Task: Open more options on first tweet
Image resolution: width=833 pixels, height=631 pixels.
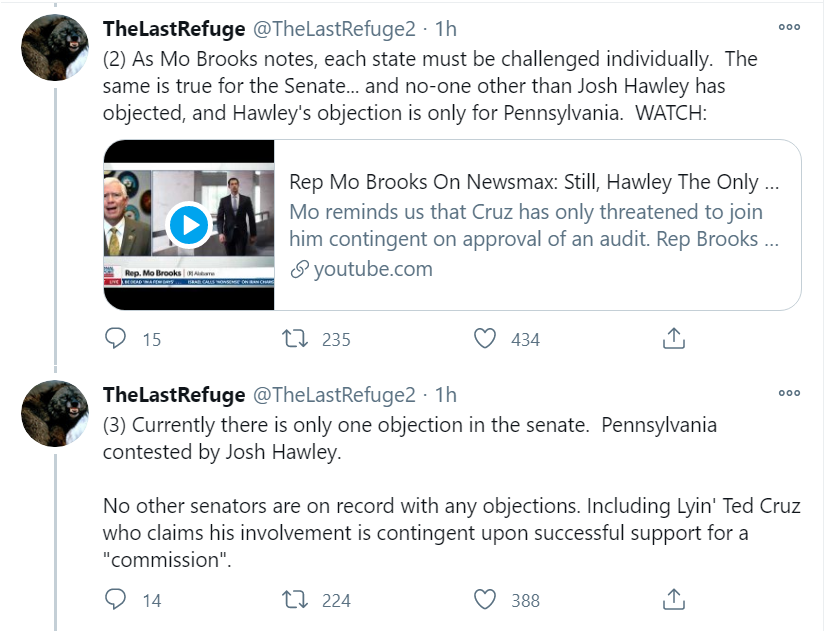Action: click(789, 27)
